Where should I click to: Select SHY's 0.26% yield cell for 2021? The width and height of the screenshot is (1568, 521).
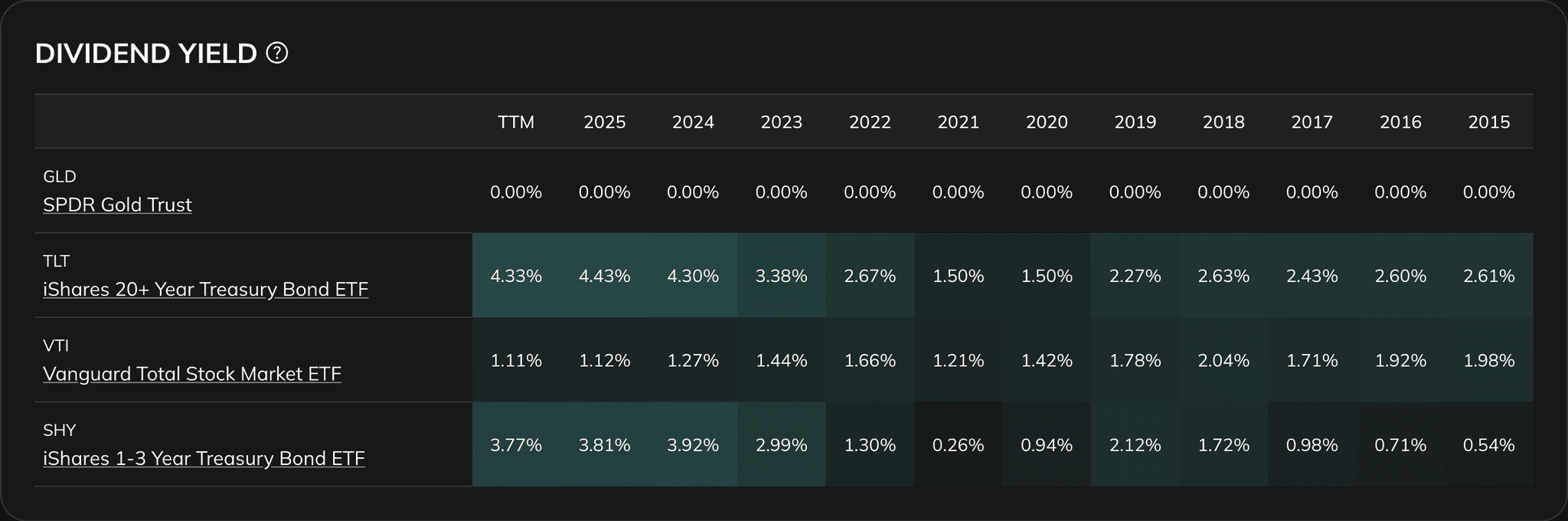coord(959,444)
